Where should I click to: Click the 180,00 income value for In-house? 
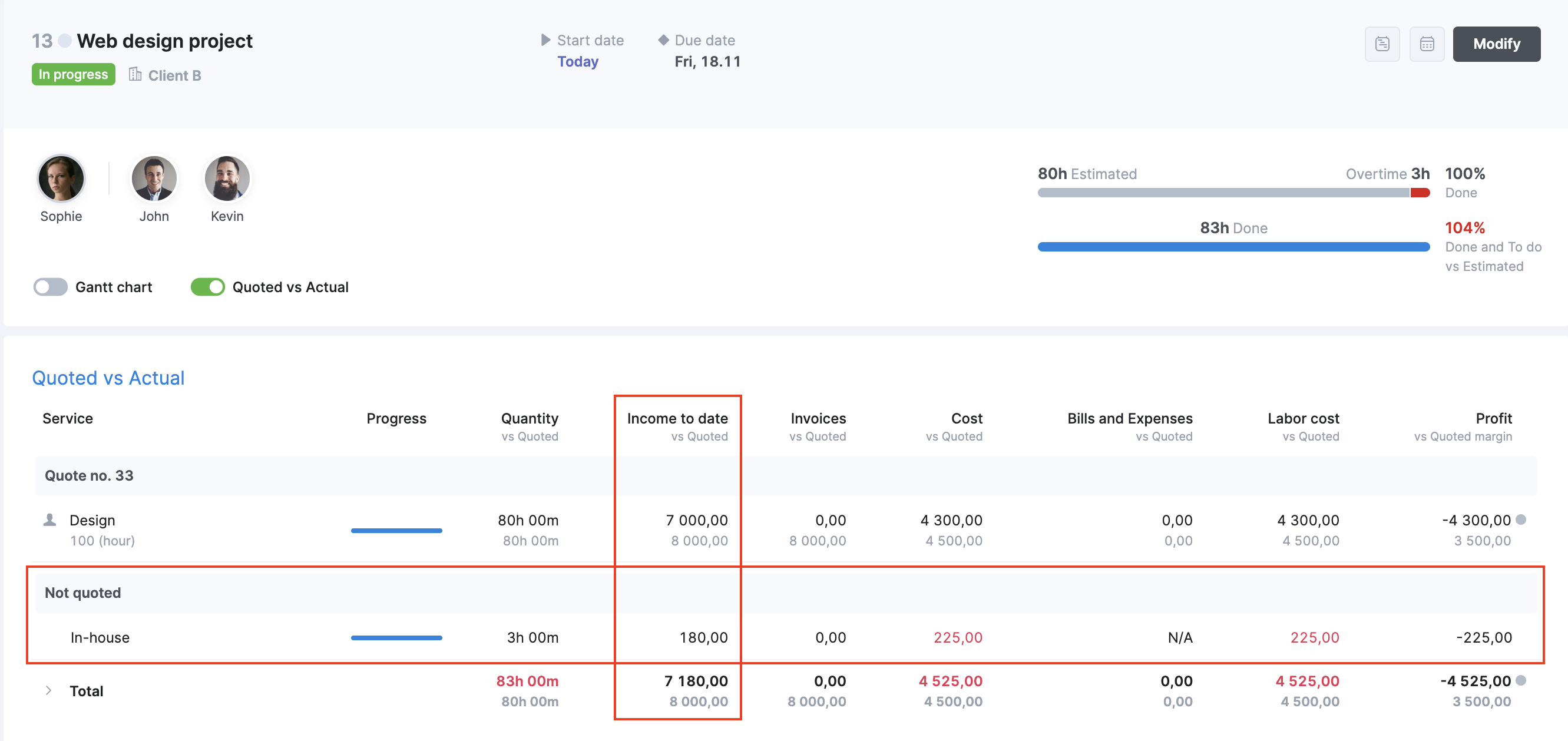704,637
